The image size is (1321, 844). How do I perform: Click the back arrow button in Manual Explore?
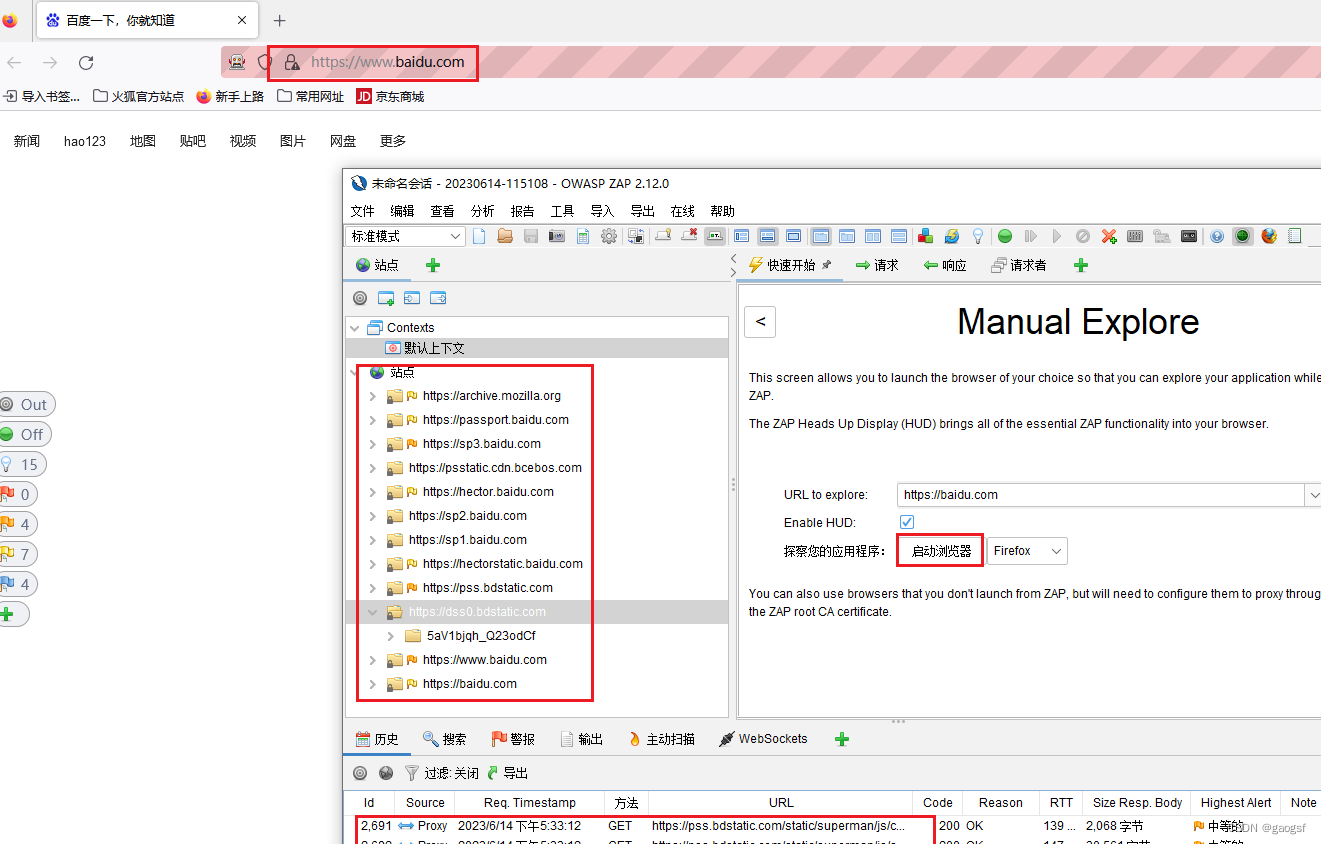click(760, 321)
